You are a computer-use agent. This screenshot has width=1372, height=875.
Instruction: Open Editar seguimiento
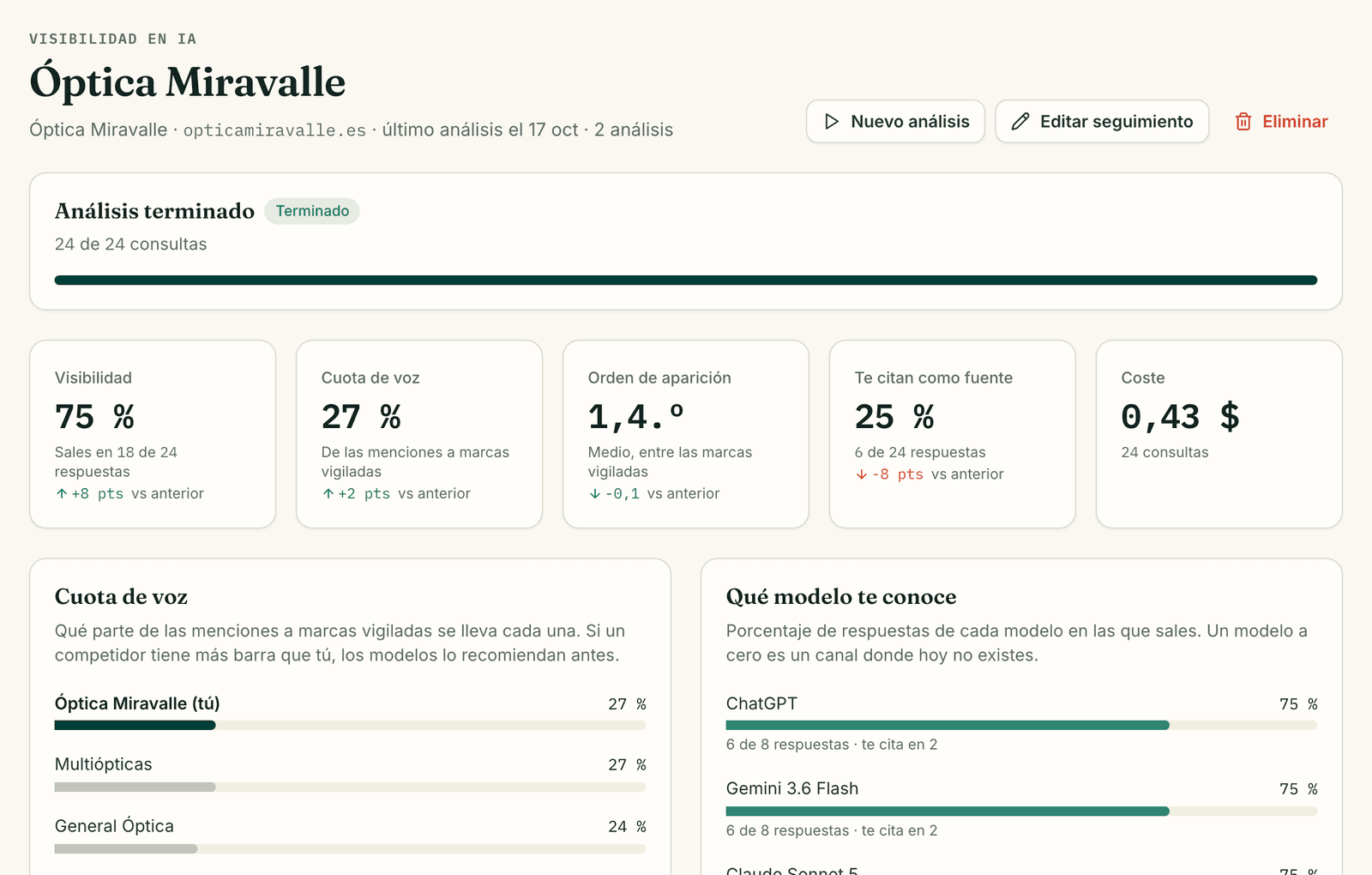(1102, 122)
